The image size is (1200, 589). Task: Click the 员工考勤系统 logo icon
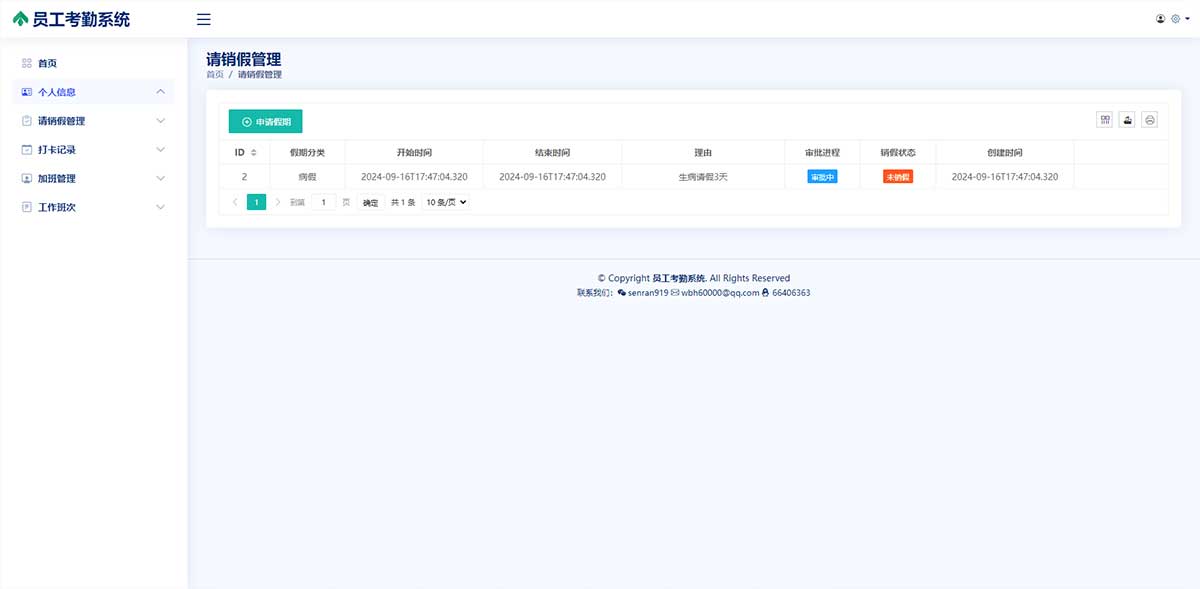pos(20,19)
